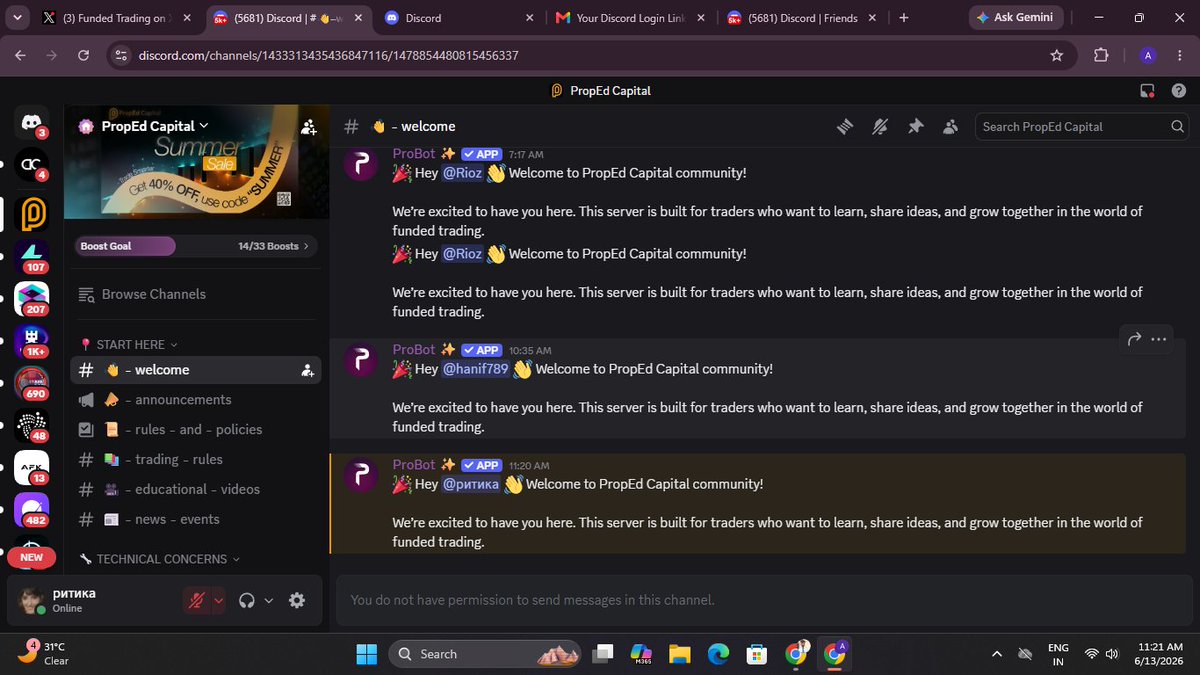Viewport: 1200px width, 675px height.
Task: Open server icon with 4 mentions badge
Action: (32, 166)
